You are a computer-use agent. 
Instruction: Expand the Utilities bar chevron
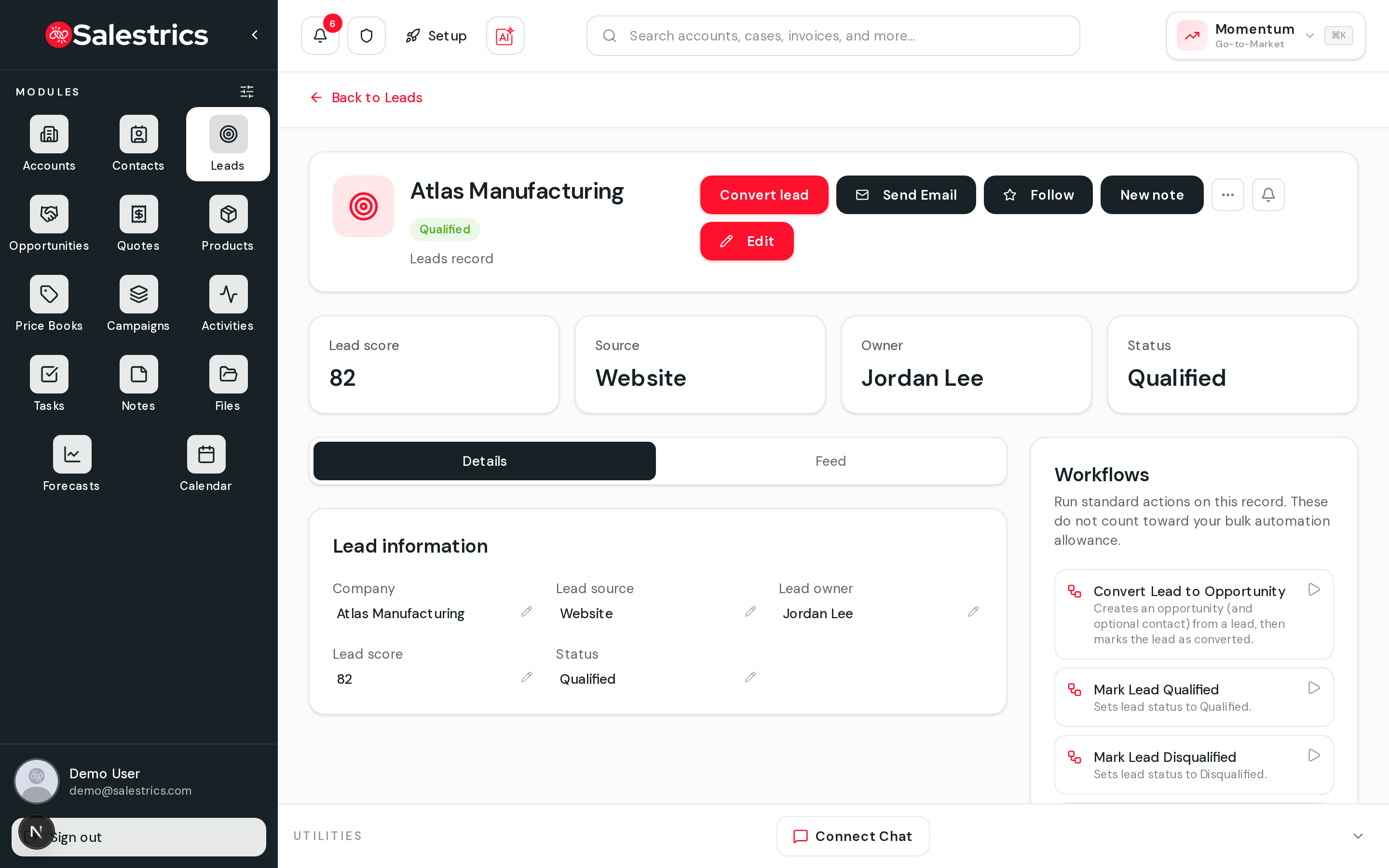click(1358, 836)
